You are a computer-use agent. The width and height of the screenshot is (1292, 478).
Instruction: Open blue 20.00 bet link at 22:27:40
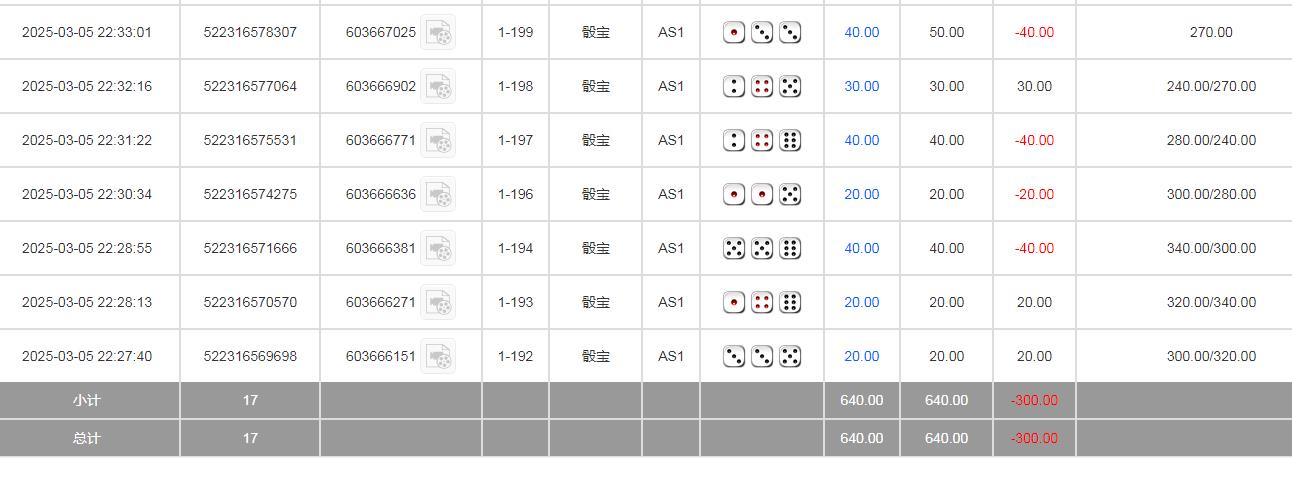click(861, 357)
